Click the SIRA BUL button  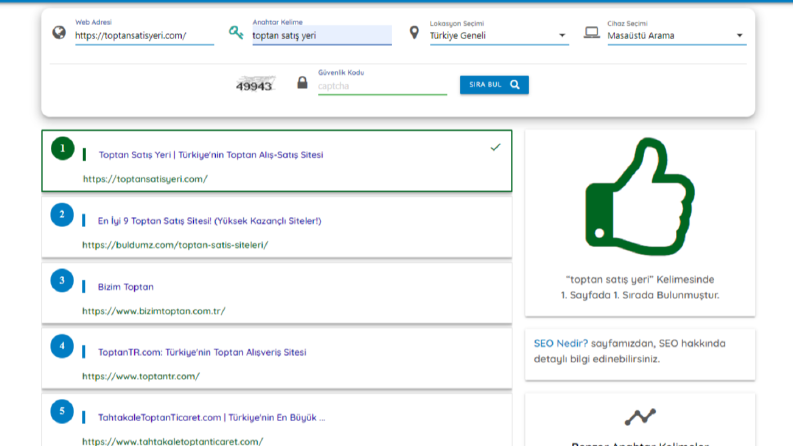tap(494, 85)
